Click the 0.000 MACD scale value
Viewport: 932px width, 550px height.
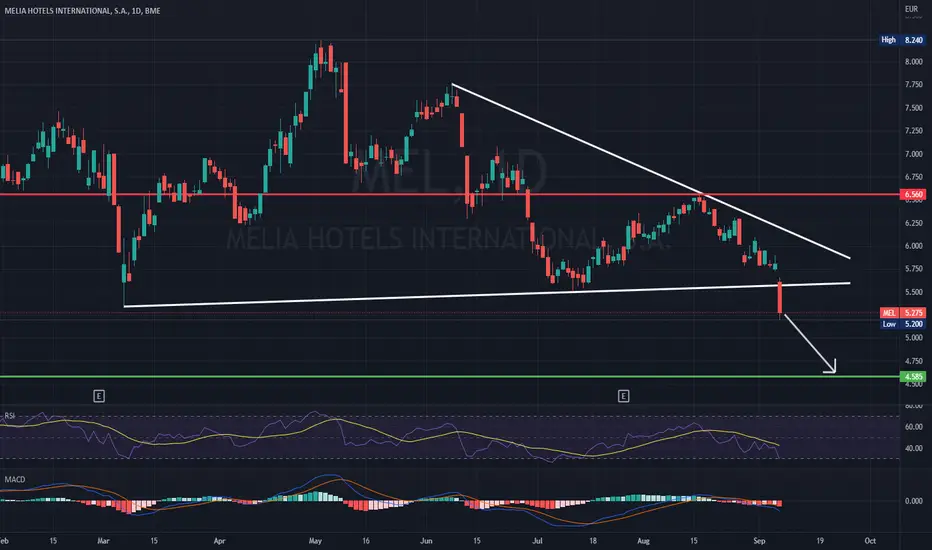point(914,501)
